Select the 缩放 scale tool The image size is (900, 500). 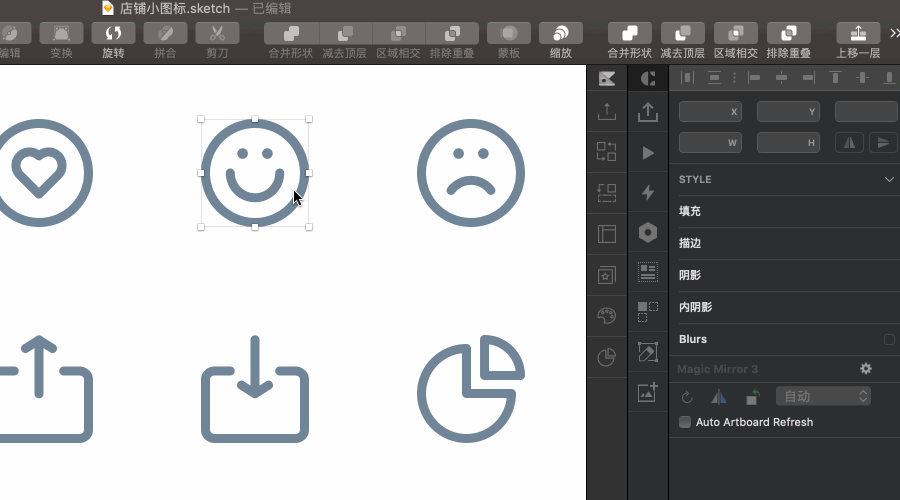[x=561, y=33]
